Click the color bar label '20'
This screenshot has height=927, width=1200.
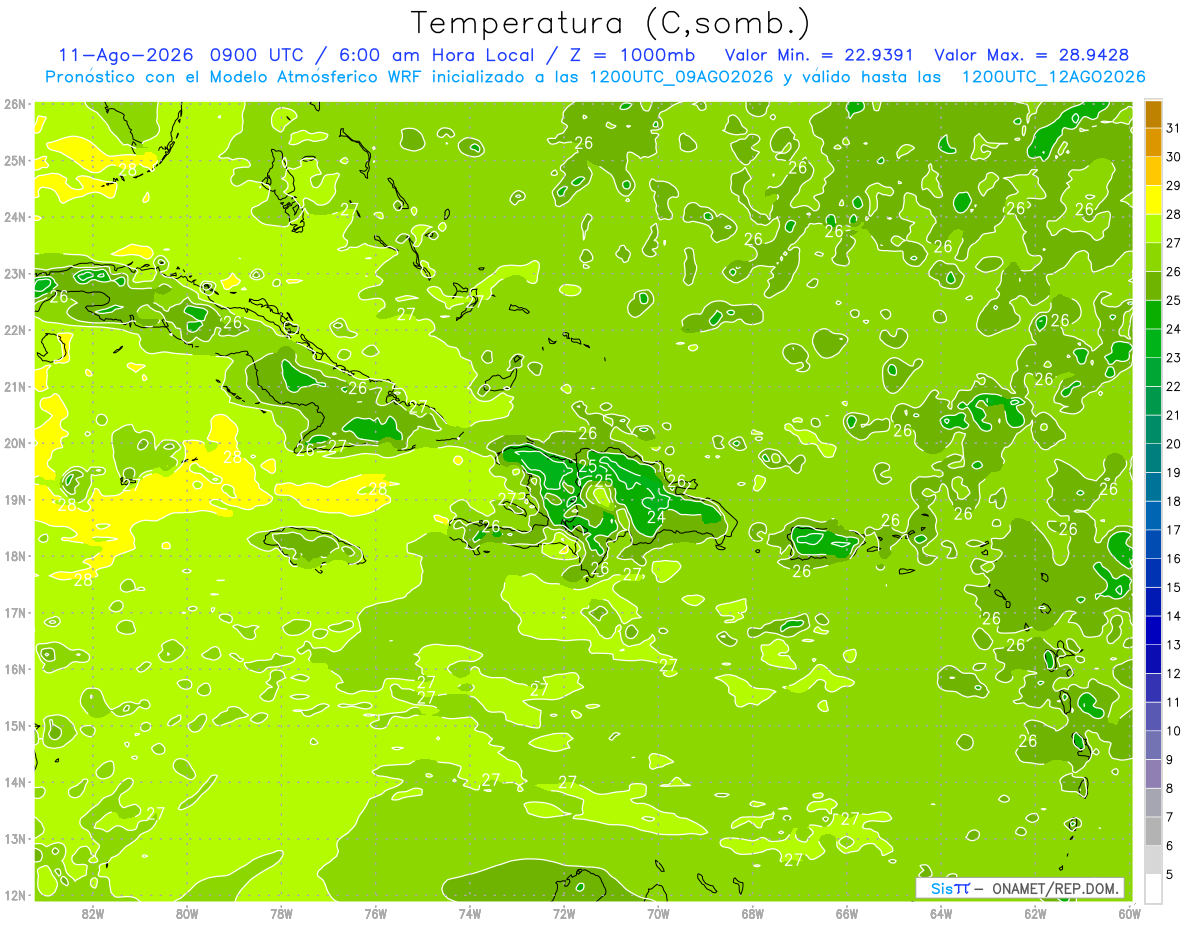pos(1174,444)
